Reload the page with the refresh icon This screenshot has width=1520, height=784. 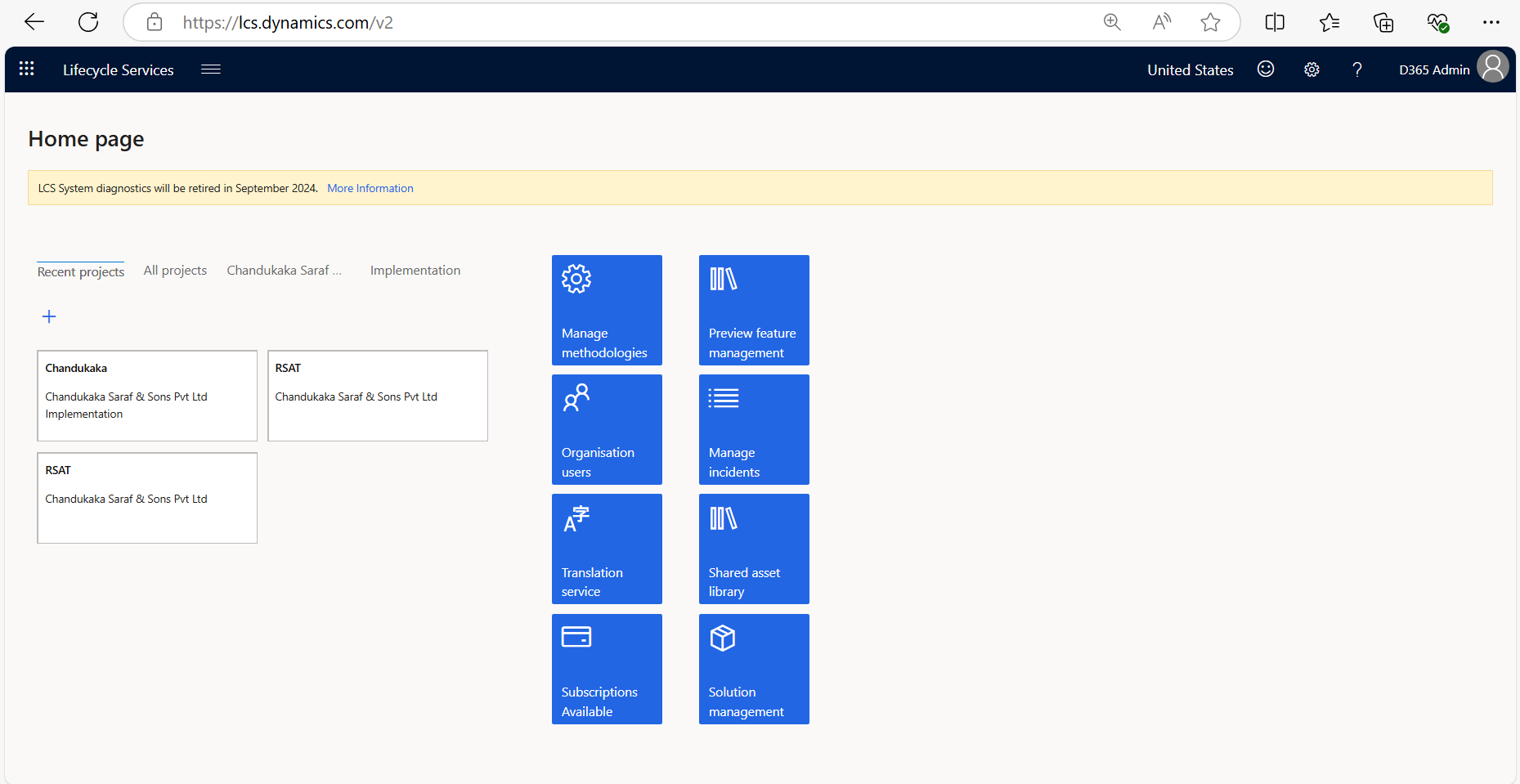(x=88, y=22)
